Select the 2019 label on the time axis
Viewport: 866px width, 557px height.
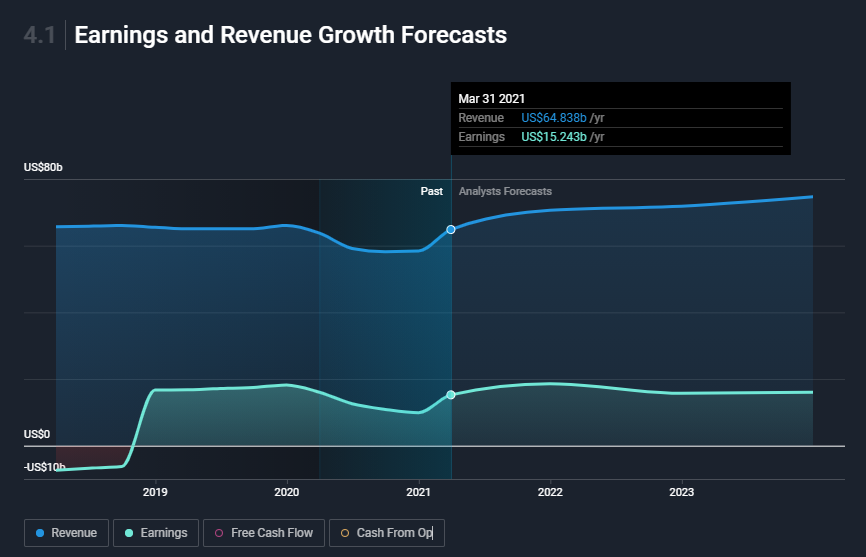tap(155, 492)
